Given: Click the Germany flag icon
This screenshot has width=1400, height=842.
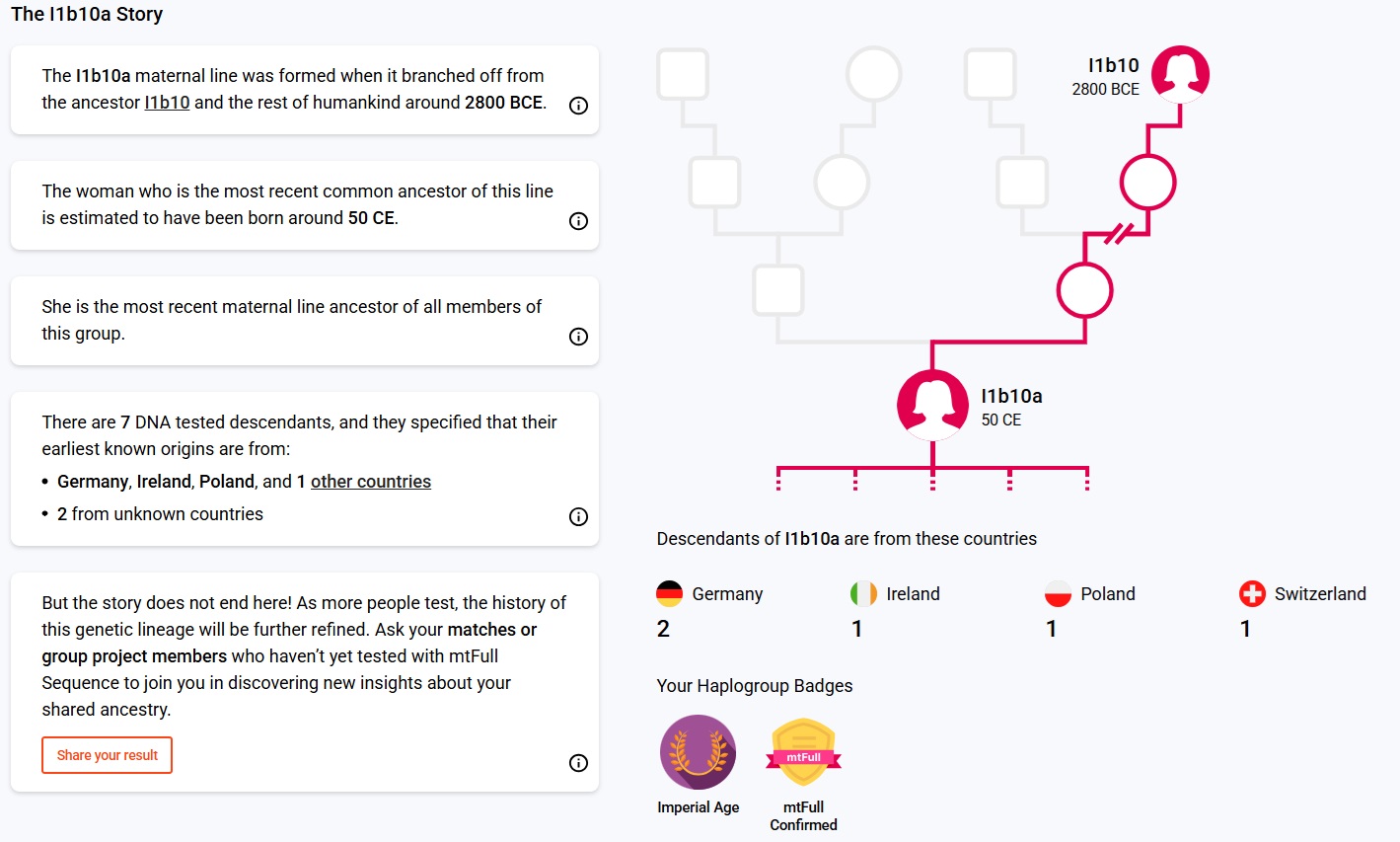Looking at the screenshot, I should [x=669, y=593].
